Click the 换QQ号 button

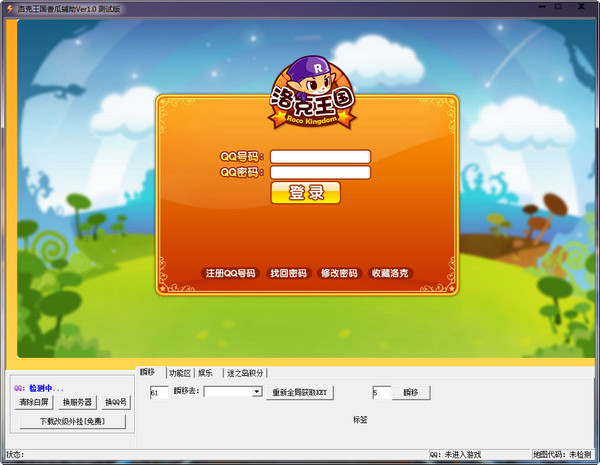116,402
